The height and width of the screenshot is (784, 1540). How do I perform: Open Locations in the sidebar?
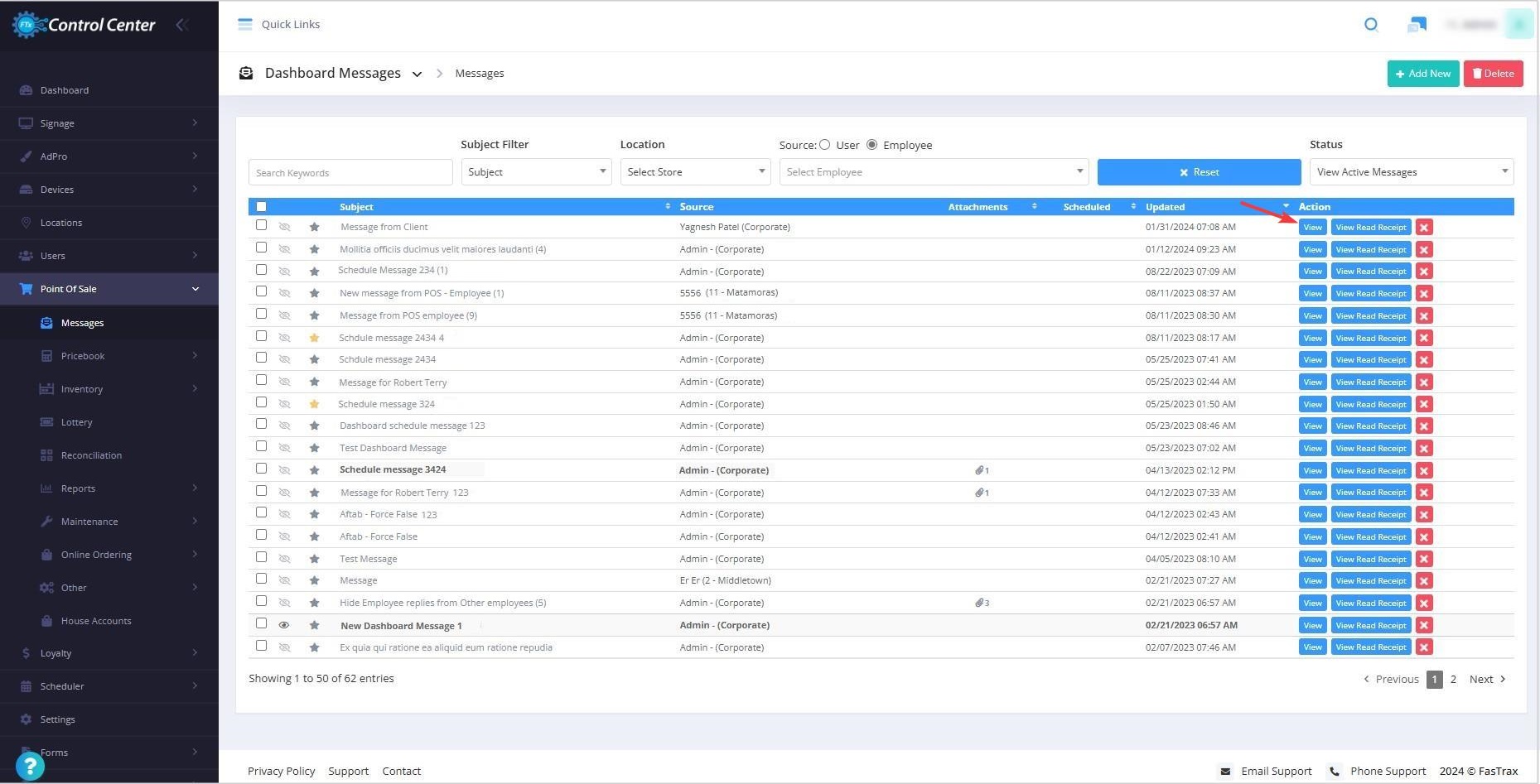click(109, 223)
